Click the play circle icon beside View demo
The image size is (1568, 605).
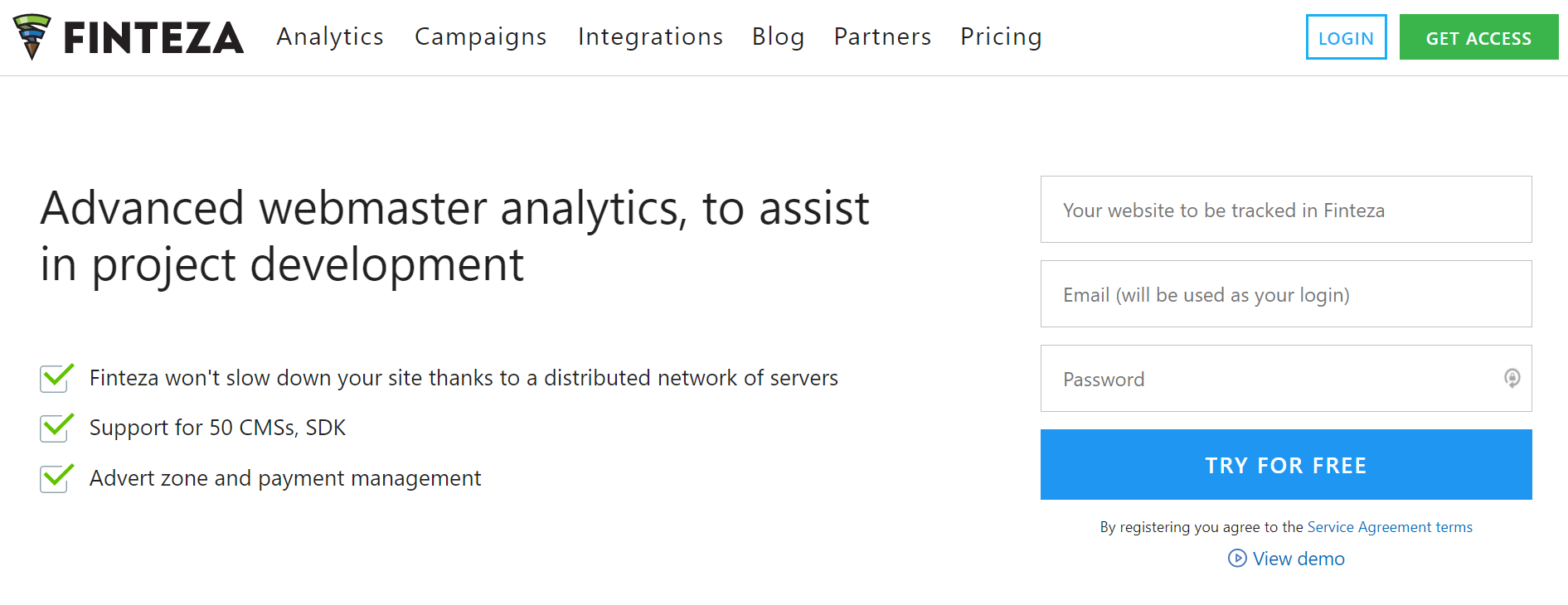[1237, 559]
